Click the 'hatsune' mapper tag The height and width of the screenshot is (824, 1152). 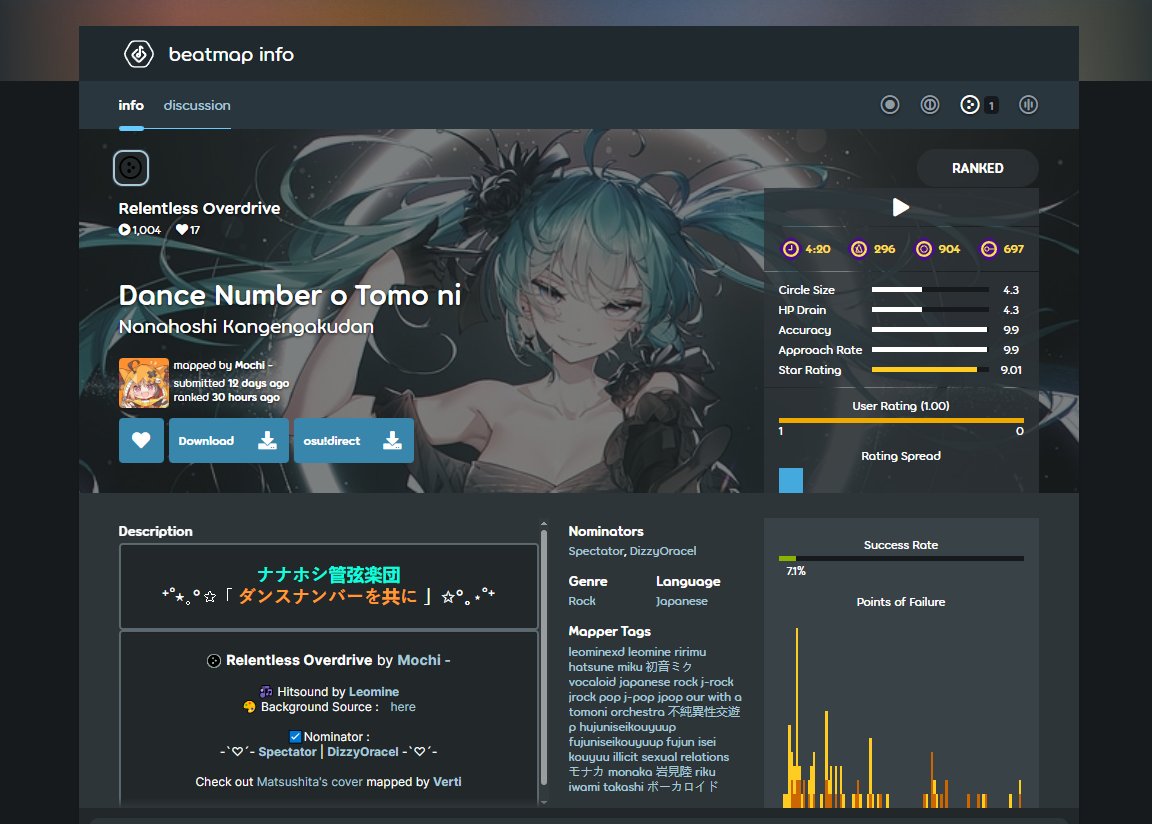tap(591, 667)
